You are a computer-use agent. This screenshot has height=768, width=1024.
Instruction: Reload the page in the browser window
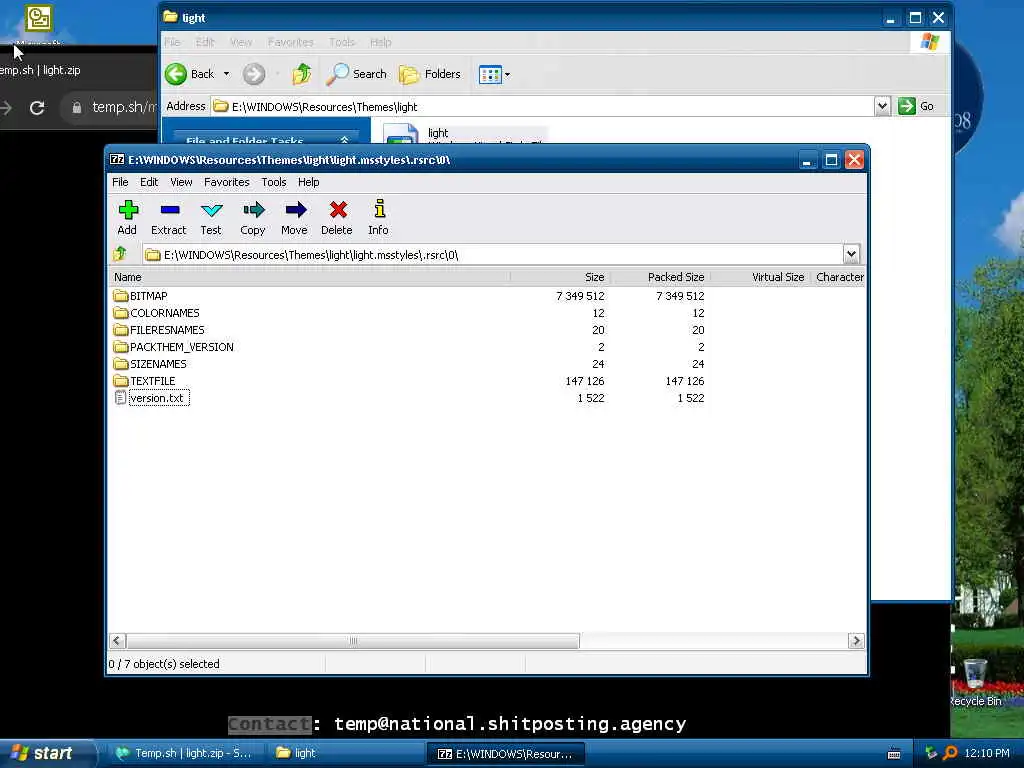[37, 108]
